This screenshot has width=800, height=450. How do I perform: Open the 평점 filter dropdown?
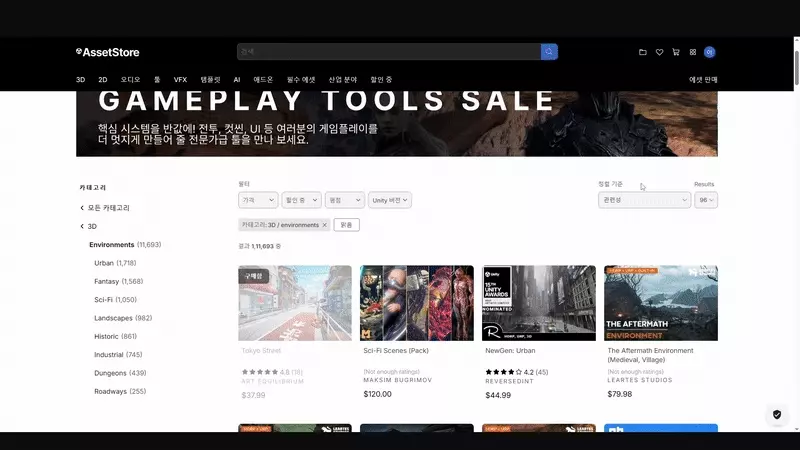point(344,200)
